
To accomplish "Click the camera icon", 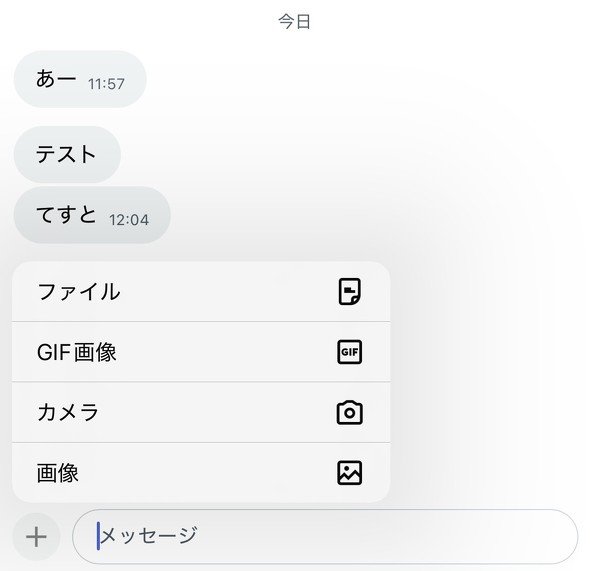I will tap(350, 413).
